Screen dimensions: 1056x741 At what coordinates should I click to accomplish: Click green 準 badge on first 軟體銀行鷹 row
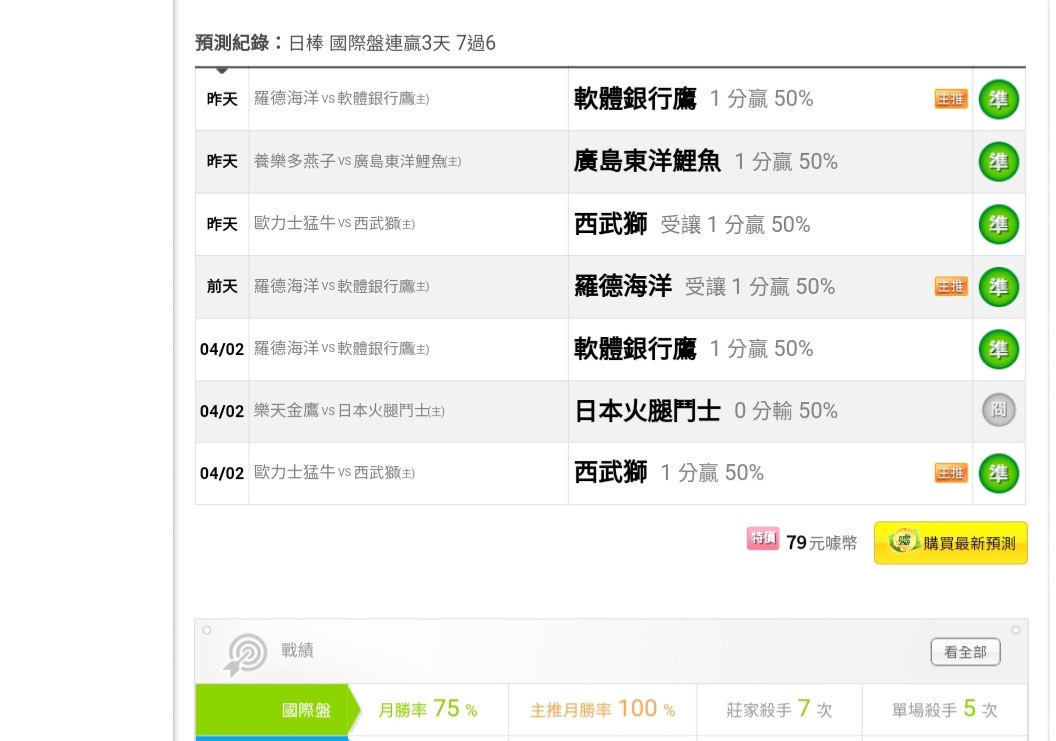pyautogui.click(x=998, y=100)
